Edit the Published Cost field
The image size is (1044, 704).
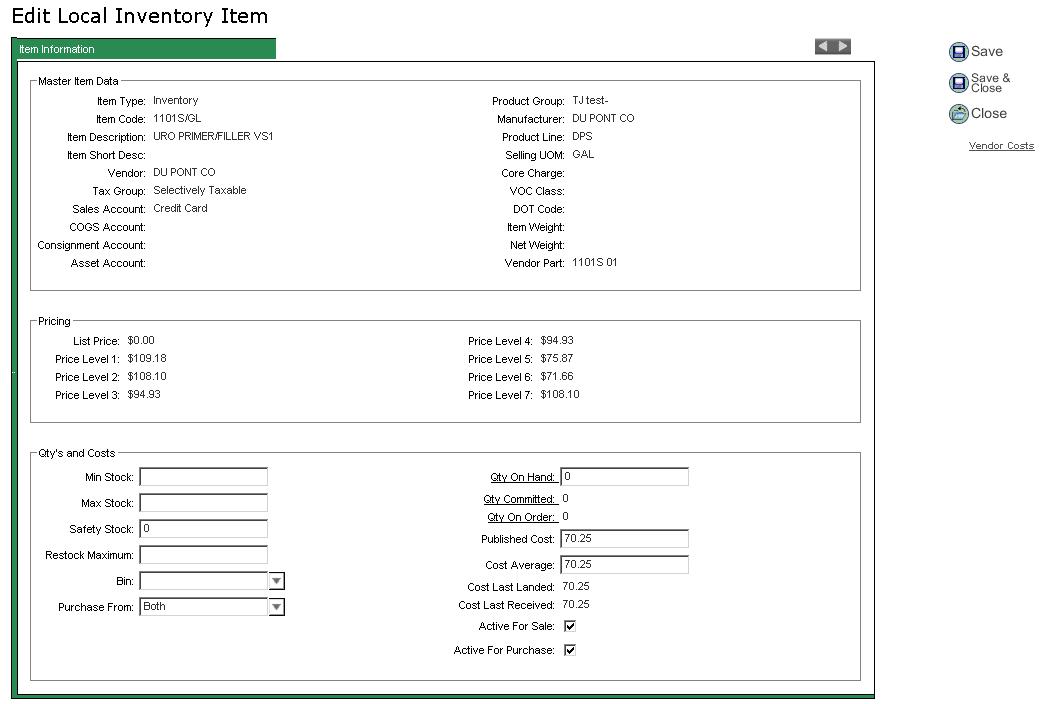tap(625, 539)
